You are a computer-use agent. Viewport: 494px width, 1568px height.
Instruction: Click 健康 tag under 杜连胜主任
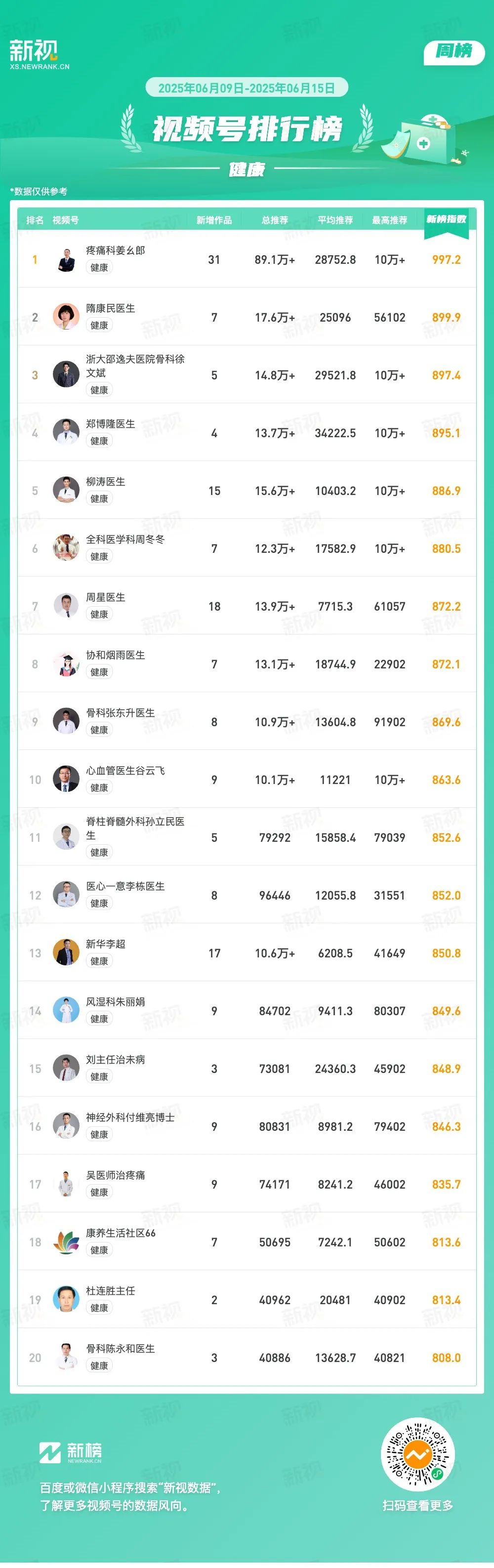(x=99, y=1308)
